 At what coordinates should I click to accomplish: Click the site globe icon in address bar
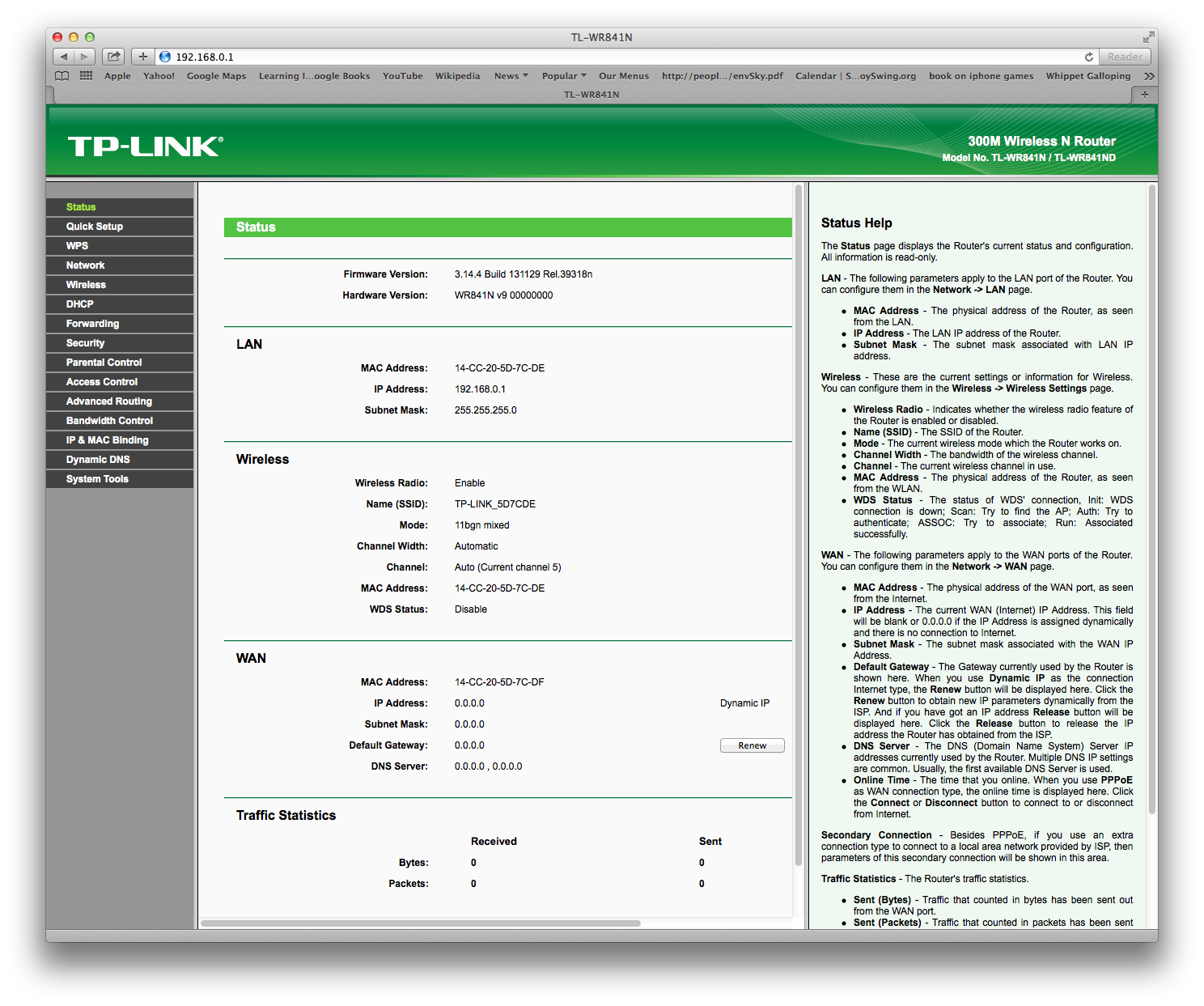coord(165,57)
